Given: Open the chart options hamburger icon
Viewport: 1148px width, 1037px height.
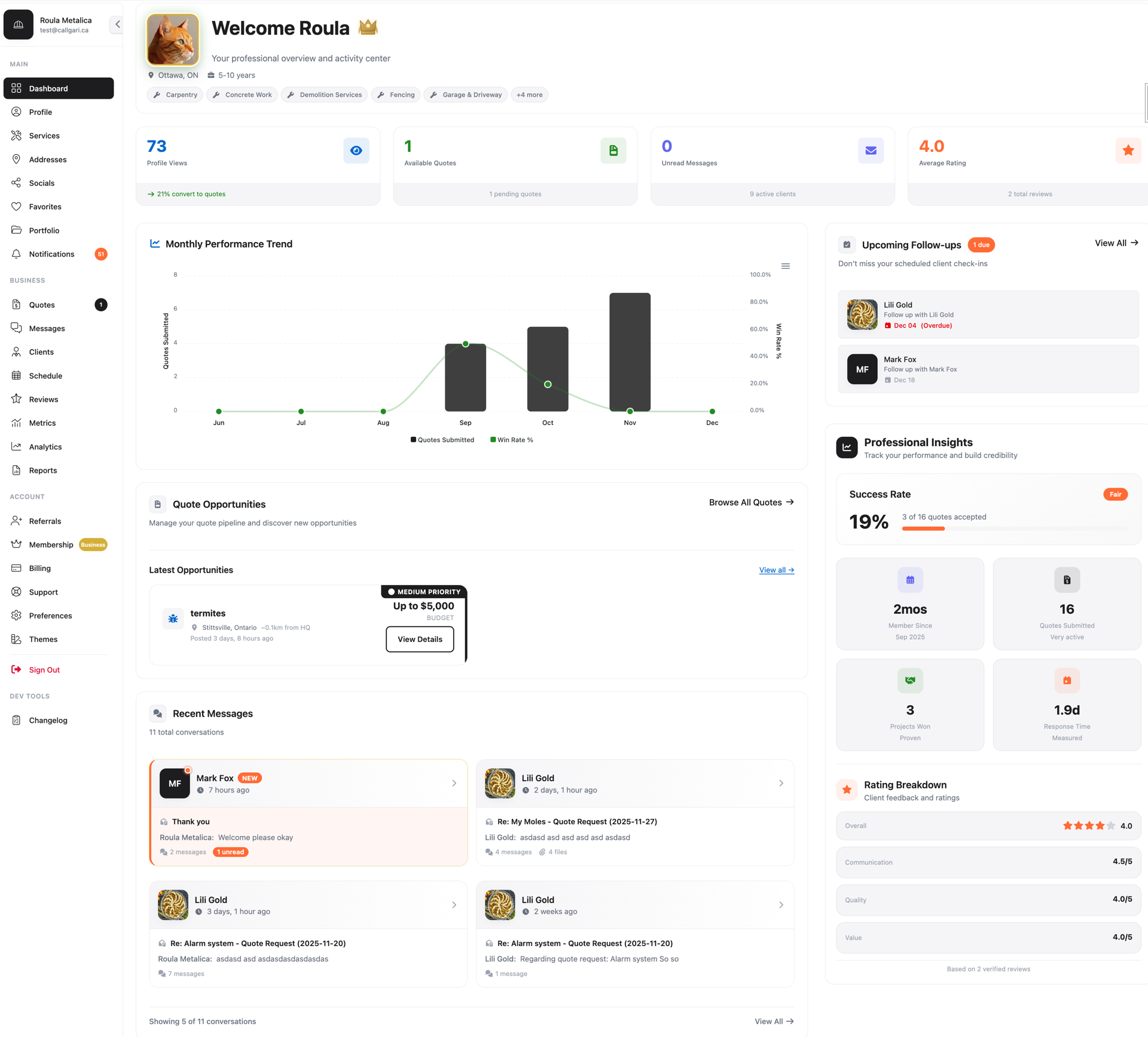Looking at the screenshot, I should (x=785, y=266).
